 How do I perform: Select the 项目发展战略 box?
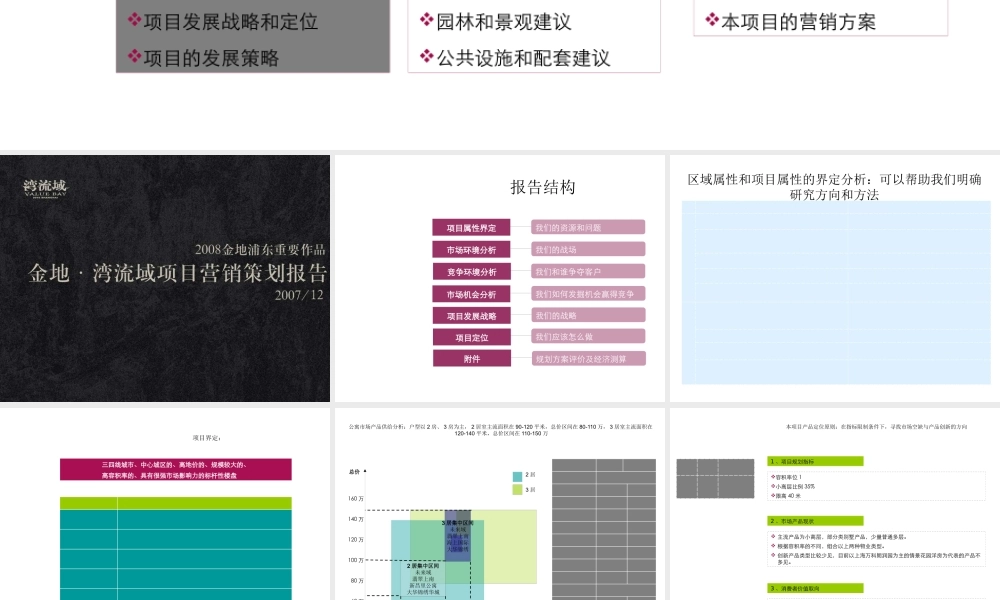pyautogui.click(x=471, y=316)
